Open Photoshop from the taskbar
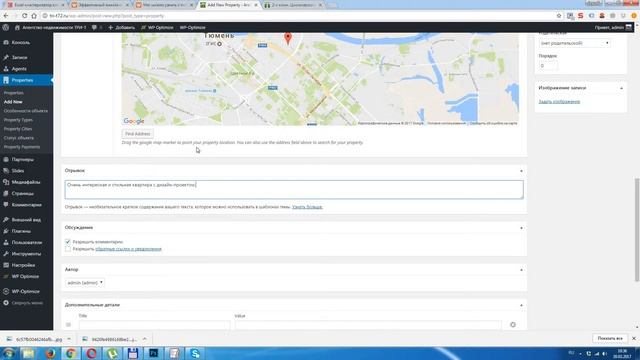 153,353
